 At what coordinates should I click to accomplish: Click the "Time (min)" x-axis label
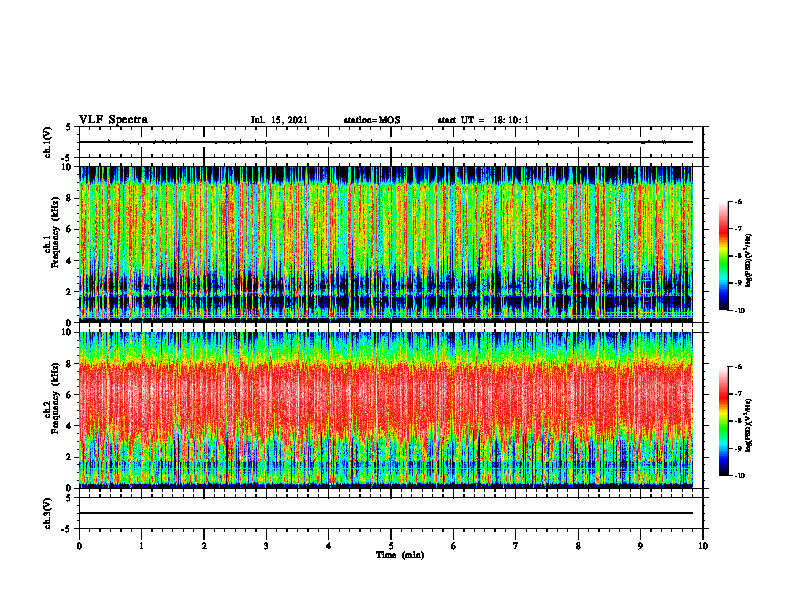click(400, 555)
